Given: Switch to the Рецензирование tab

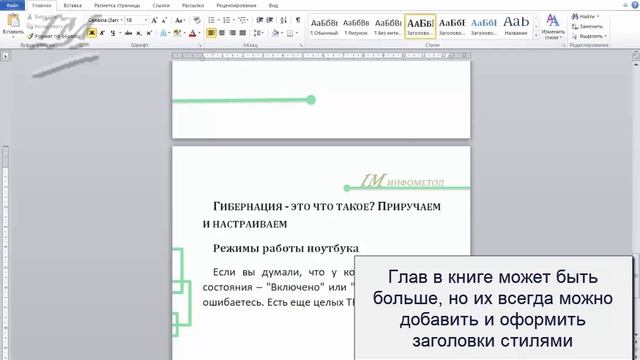Looking at the screenshot, I should [x=236, y=5].
